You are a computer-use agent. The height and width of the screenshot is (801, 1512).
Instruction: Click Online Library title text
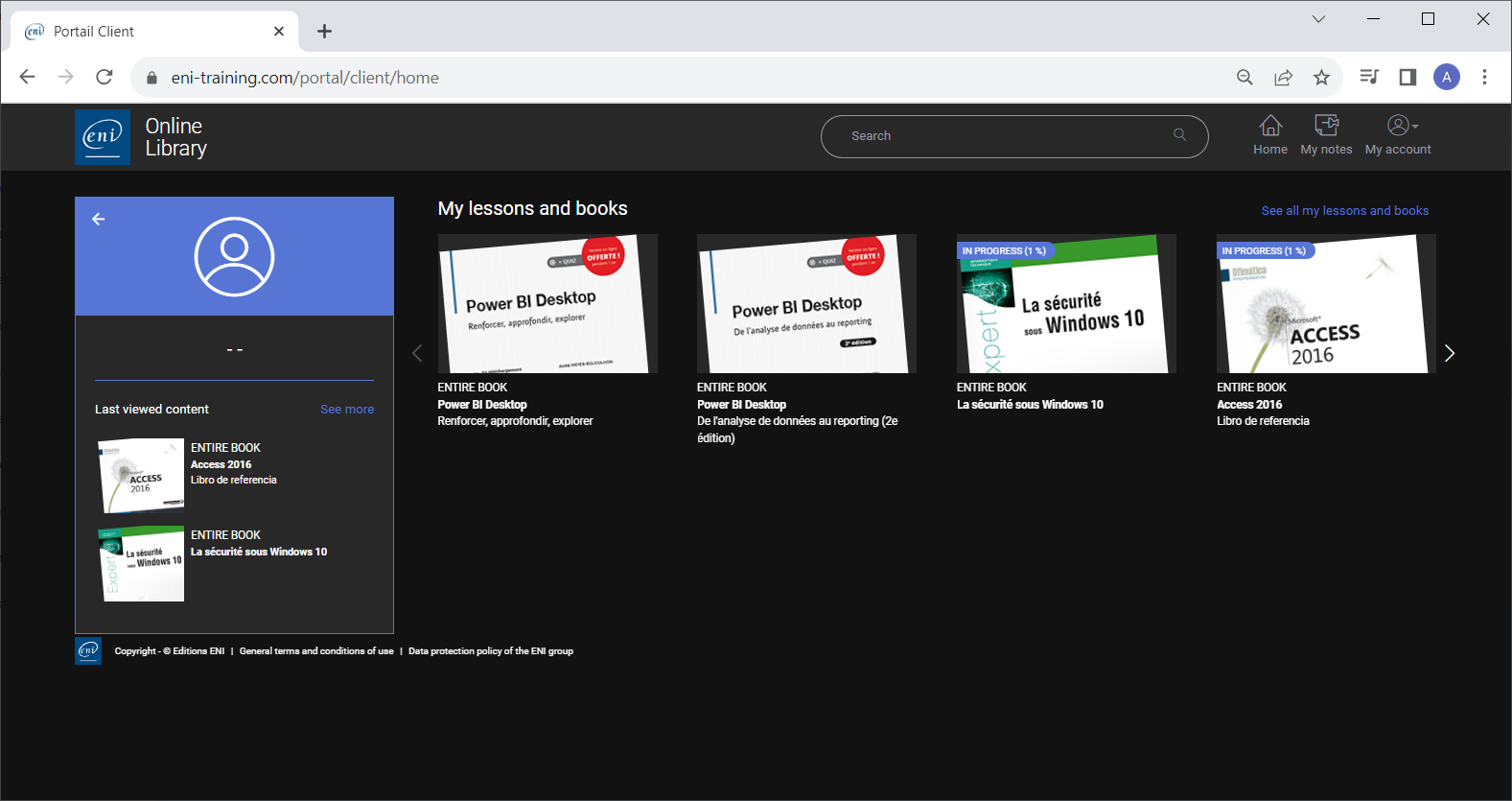point(176,137)
